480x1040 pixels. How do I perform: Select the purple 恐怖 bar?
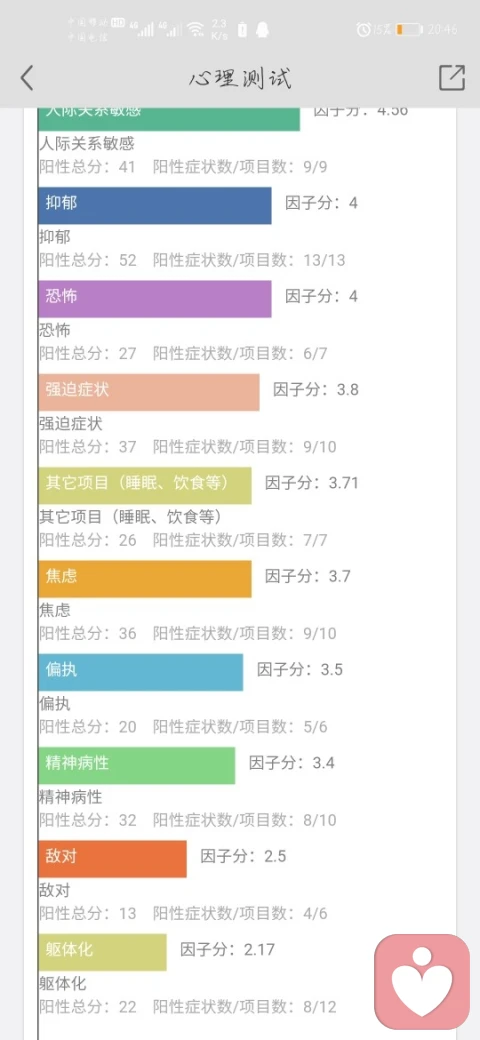coord(155,298)
